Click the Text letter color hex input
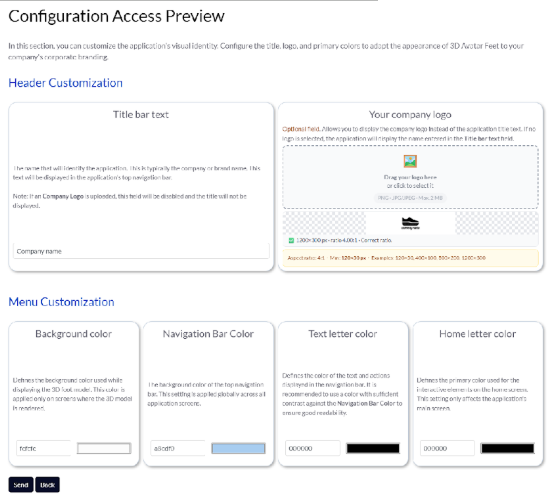The image size is (555, 502). pyautogui.click(x=313, y=448)
